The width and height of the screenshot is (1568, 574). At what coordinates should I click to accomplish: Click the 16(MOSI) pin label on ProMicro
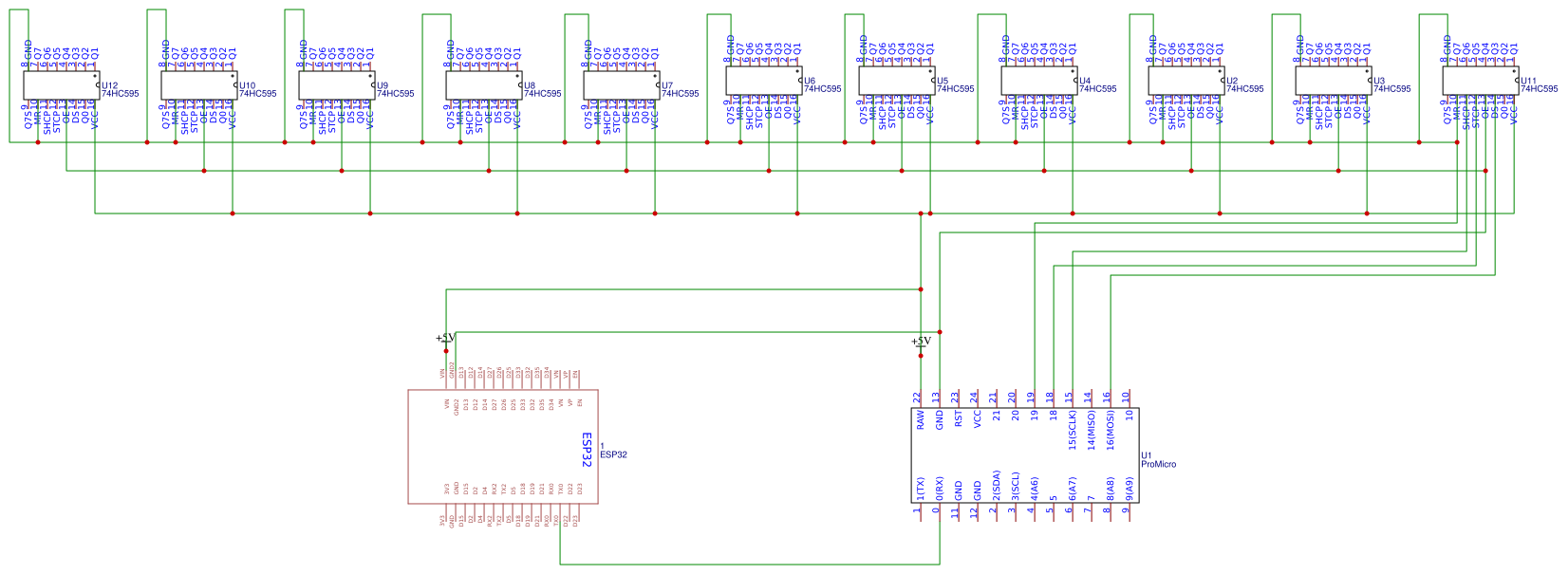pyautogui.click(x=1111, y=430)
